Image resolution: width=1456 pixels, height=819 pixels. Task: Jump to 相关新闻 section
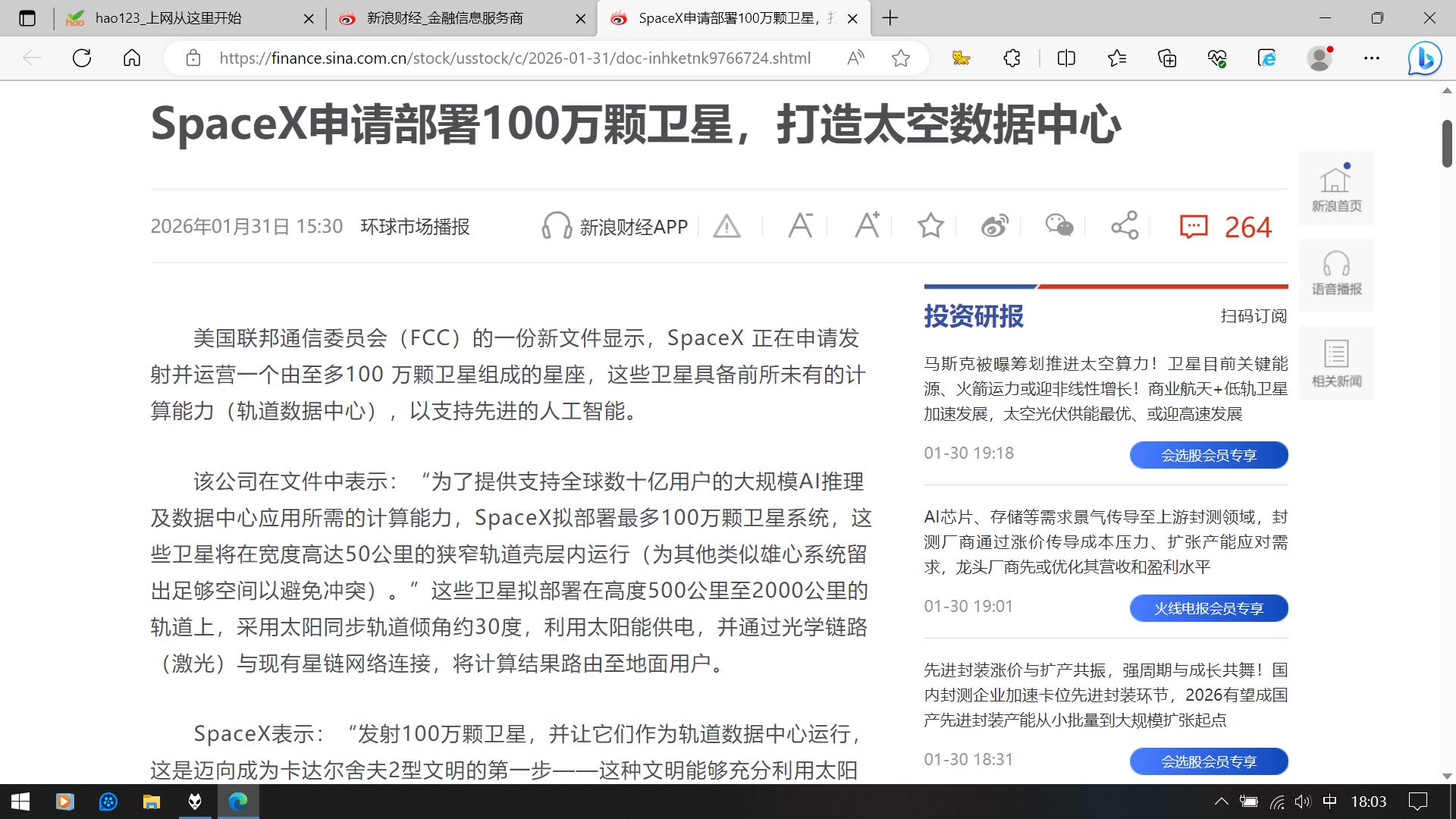click(x=1336, y=363)
